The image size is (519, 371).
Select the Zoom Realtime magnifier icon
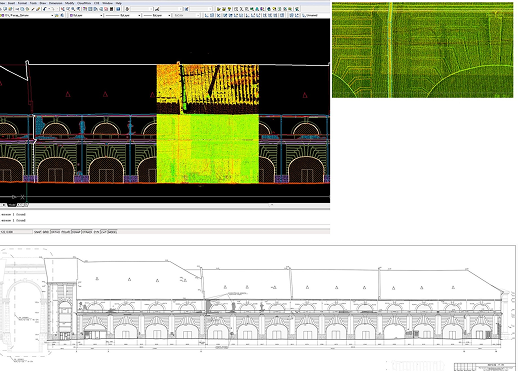(x=68, y=9)
